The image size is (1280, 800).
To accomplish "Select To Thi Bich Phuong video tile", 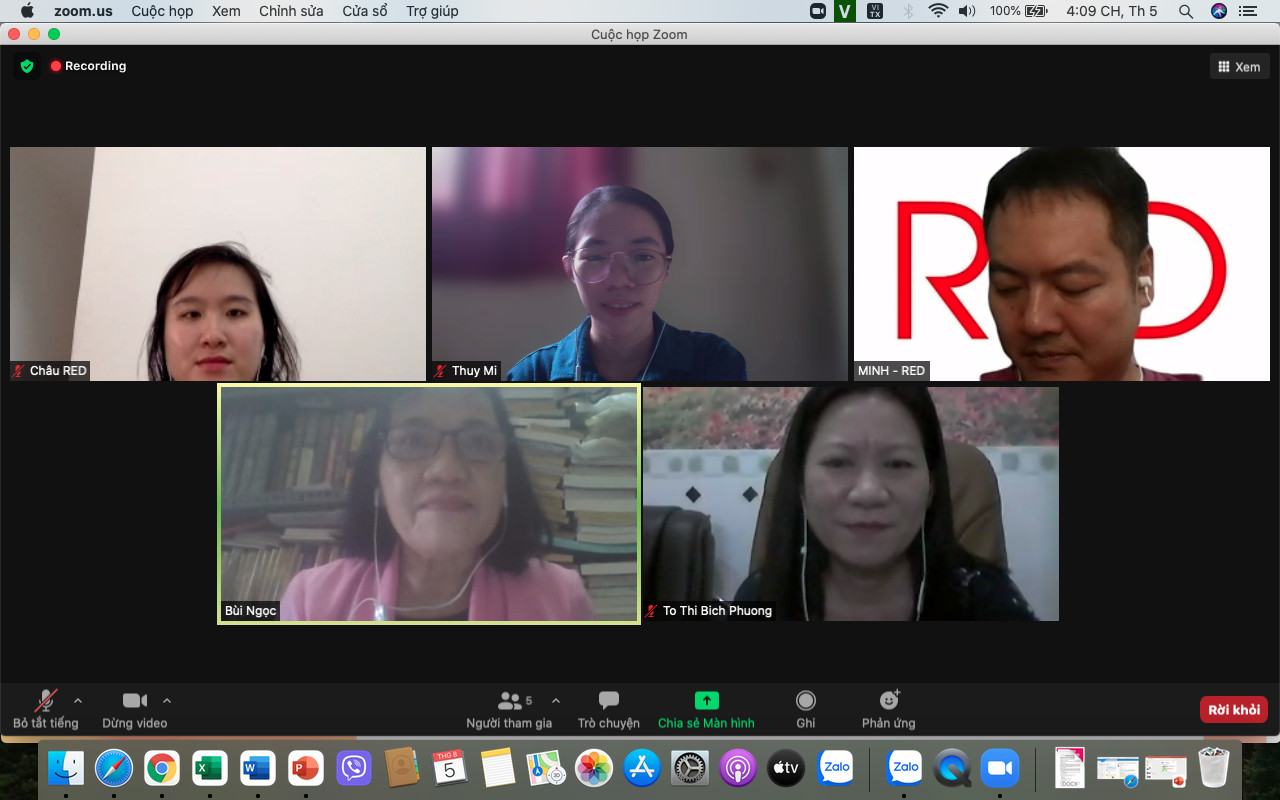I will [x=851, y=504].
